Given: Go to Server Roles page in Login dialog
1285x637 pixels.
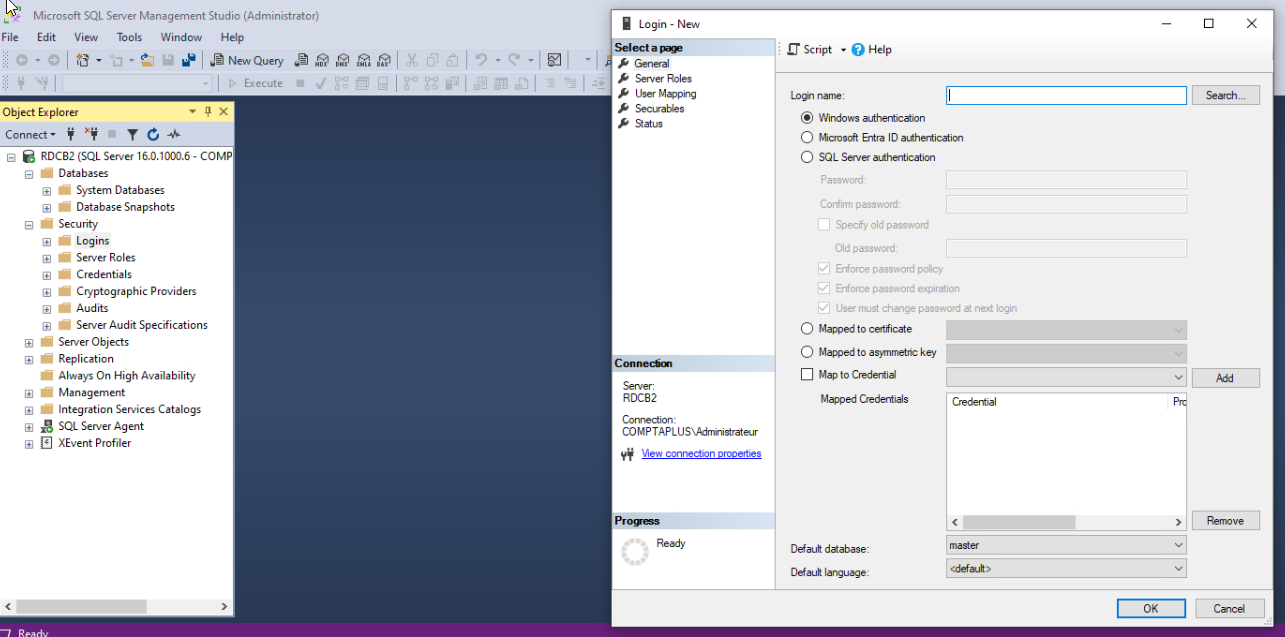Looking at the screenshot, I should coord(663,78).
